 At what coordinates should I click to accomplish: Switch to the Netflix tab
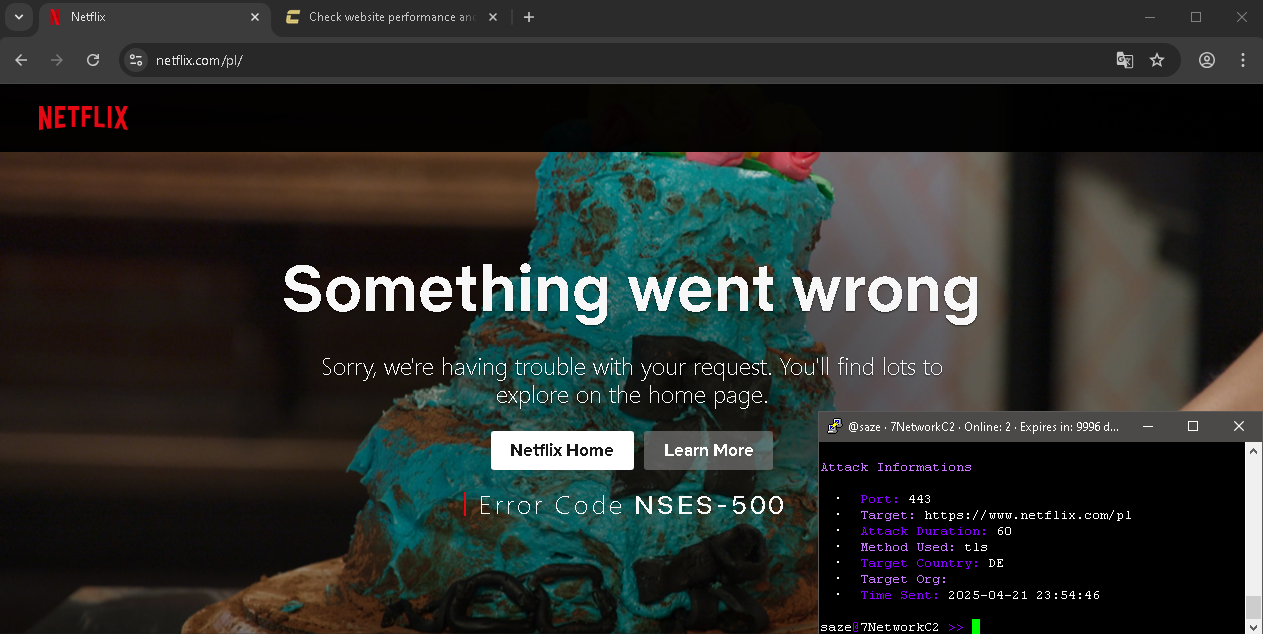pos(154,17)
